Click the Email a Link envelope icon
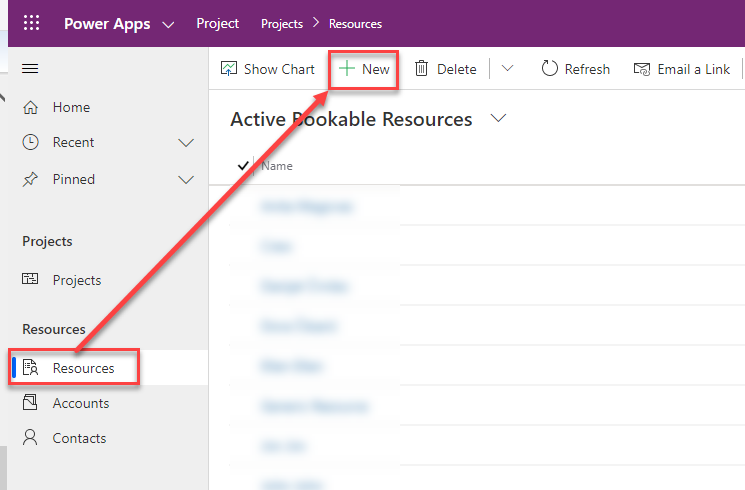 point(642,69)
